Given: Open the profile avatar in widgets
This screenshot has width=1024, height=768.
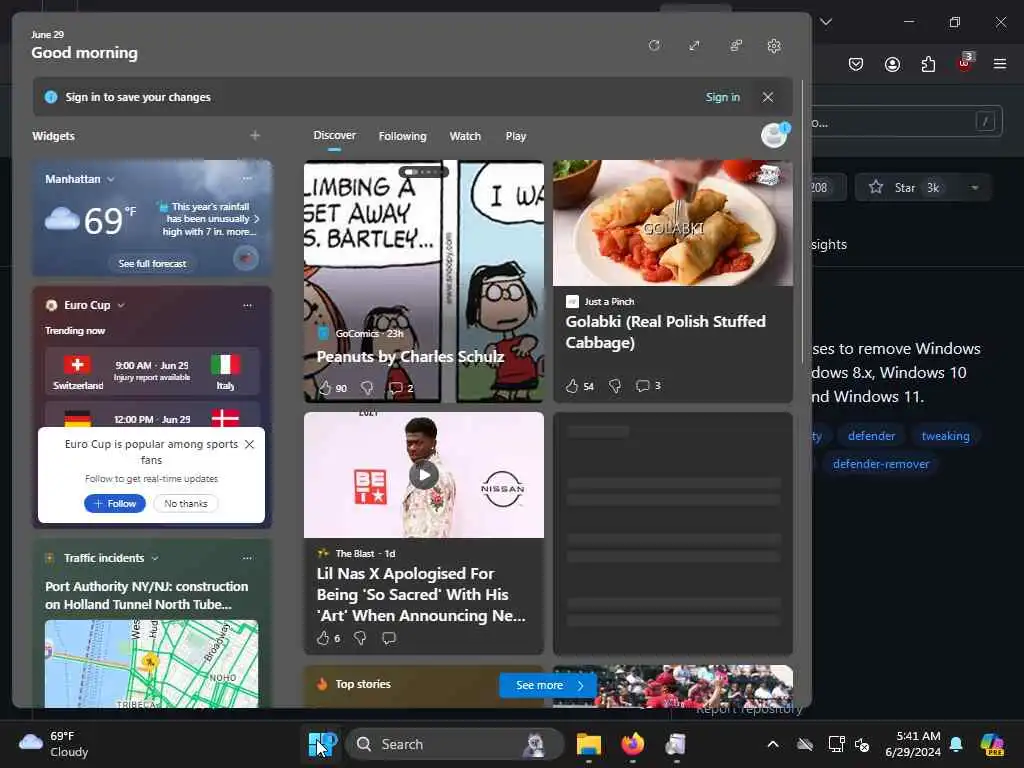Looking at the screenshot, I should 775,135.
